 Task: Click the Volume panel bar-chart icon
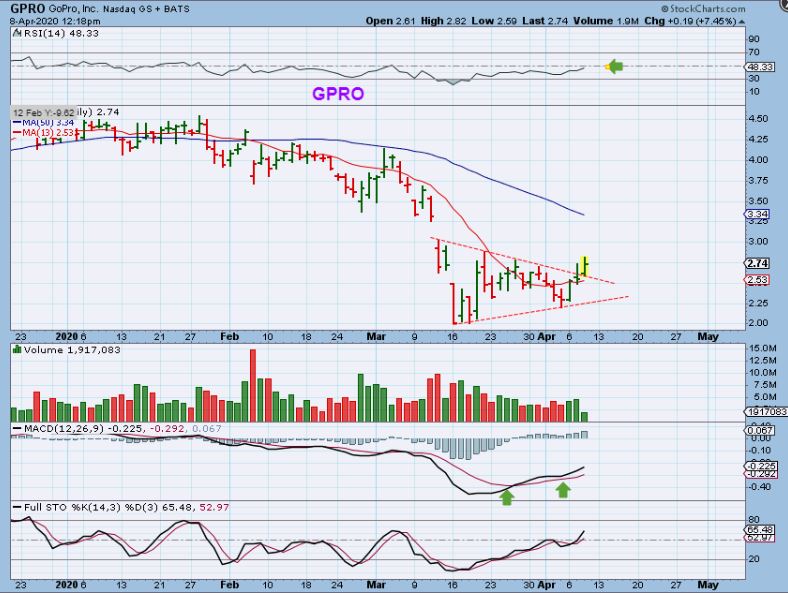(x=17, y=349)
